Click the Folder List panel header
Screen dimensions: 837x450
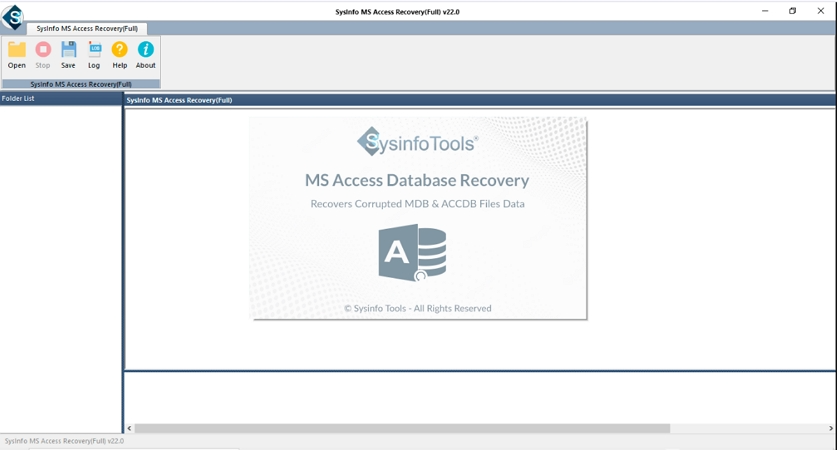click(61, 99)
